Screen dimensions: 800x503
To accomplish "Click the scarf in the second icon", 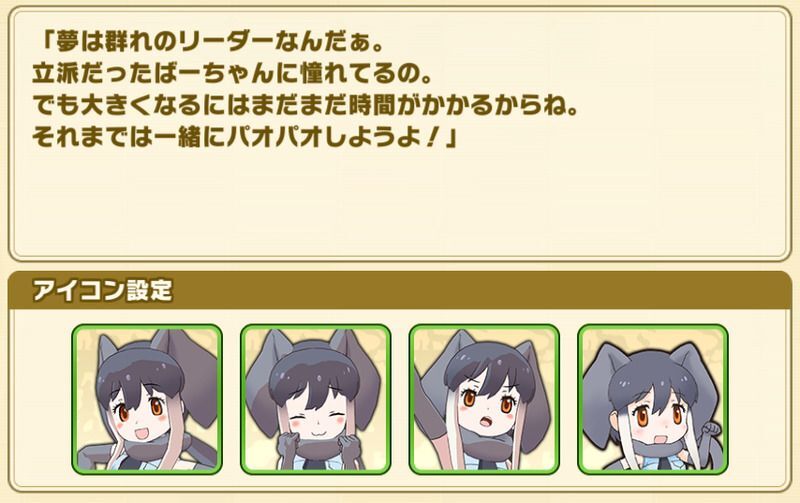I will click(315, 449).
